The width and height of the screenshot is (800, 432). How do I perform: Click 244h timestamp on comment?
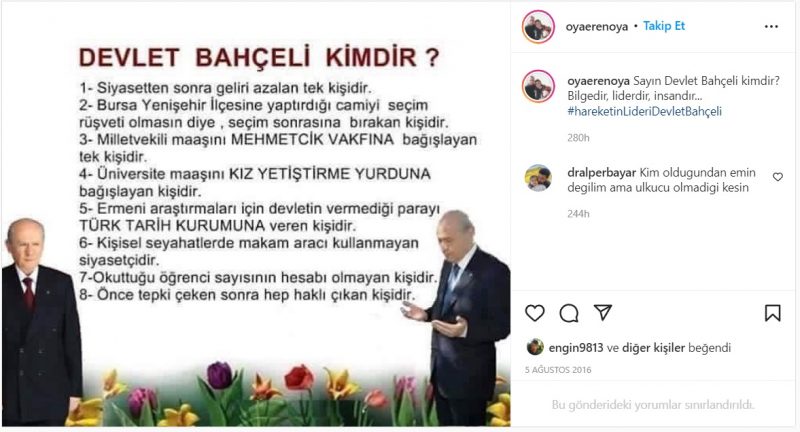(x=578, y=214)
